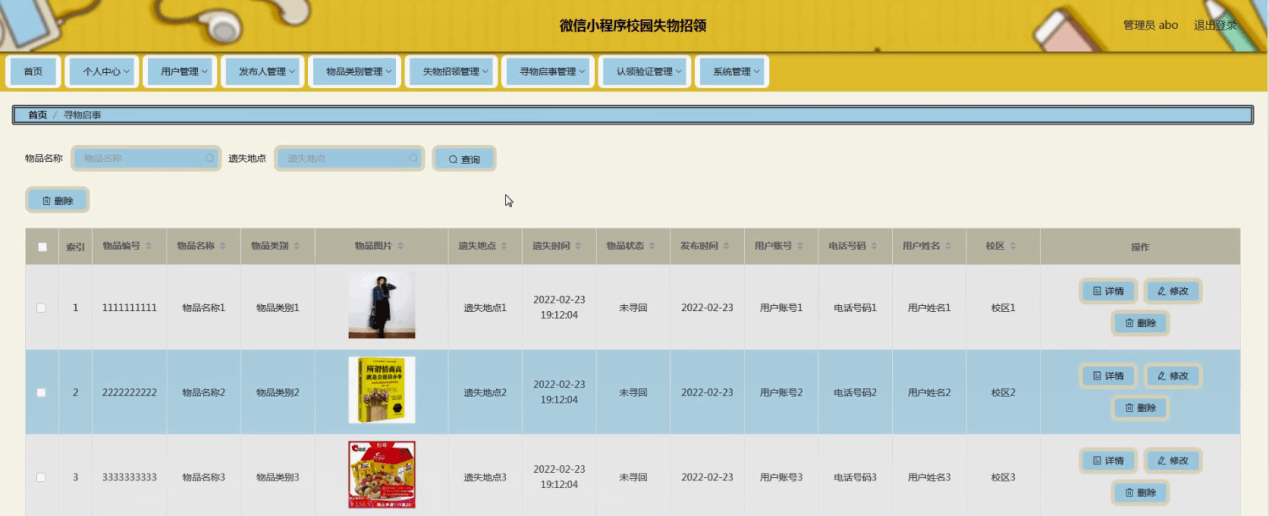Click 寻物启事 in the breadcrumb

pyautogui.click(x=82, y=115)
